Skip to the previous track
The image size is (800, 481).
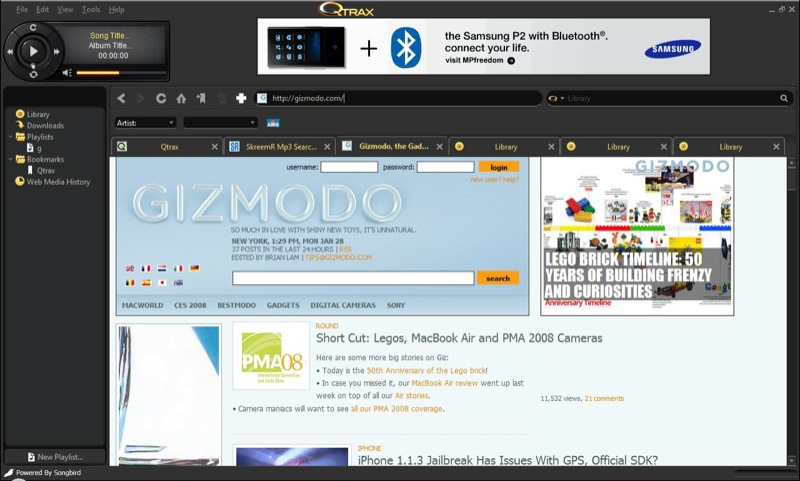[10, 52]
